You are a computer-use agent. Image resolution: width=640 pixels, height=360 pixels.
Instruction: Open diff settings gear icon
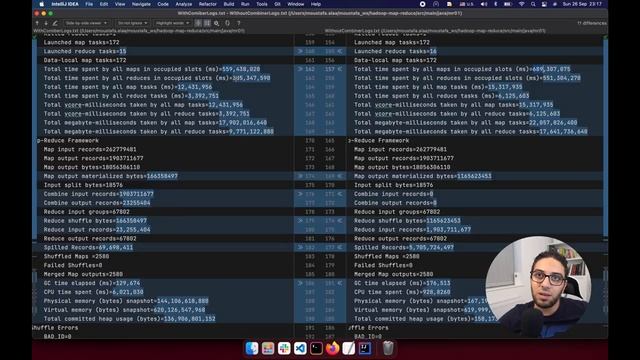[x=217, y=23]
